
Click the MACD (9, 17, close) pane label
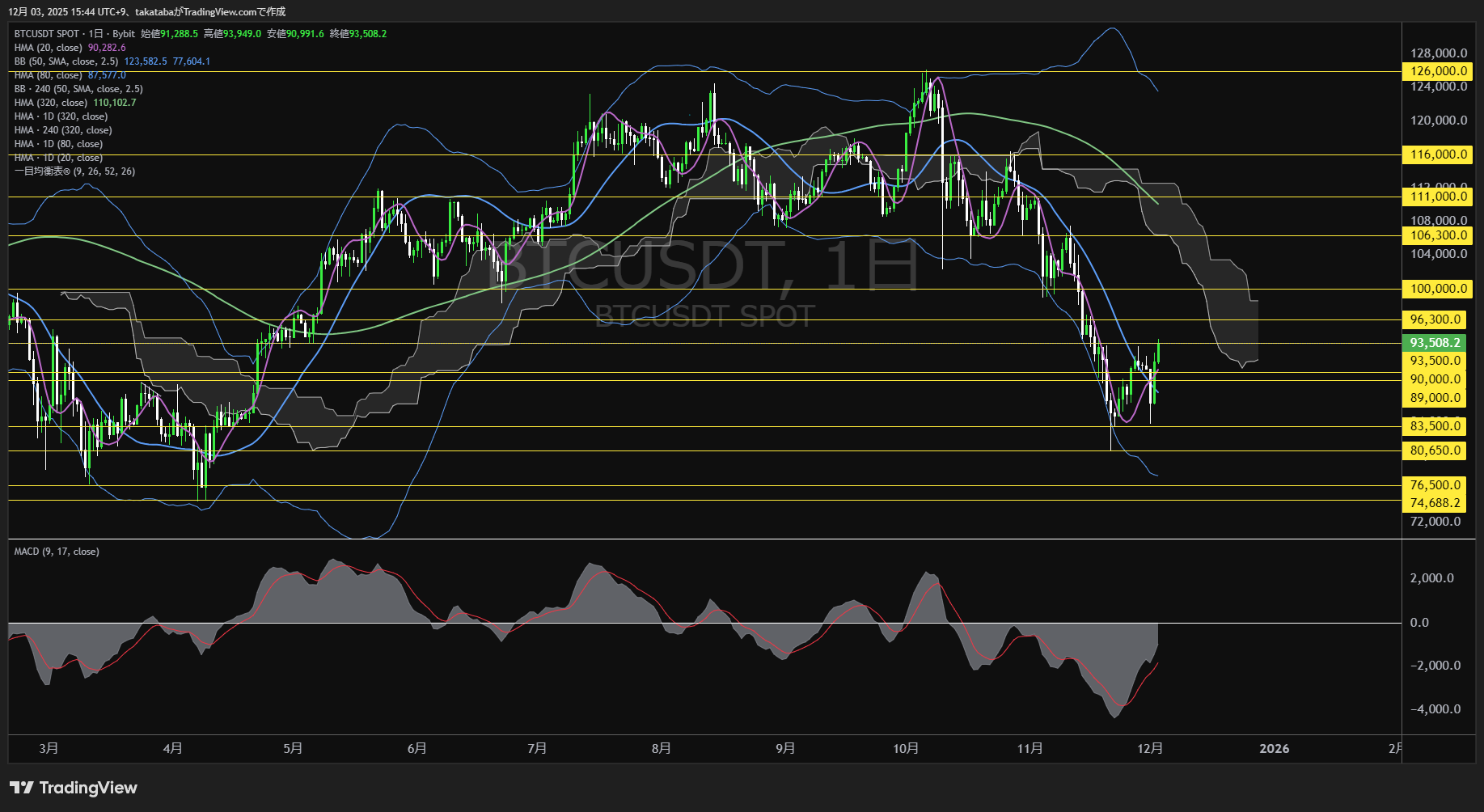click(x=57, y=552)
